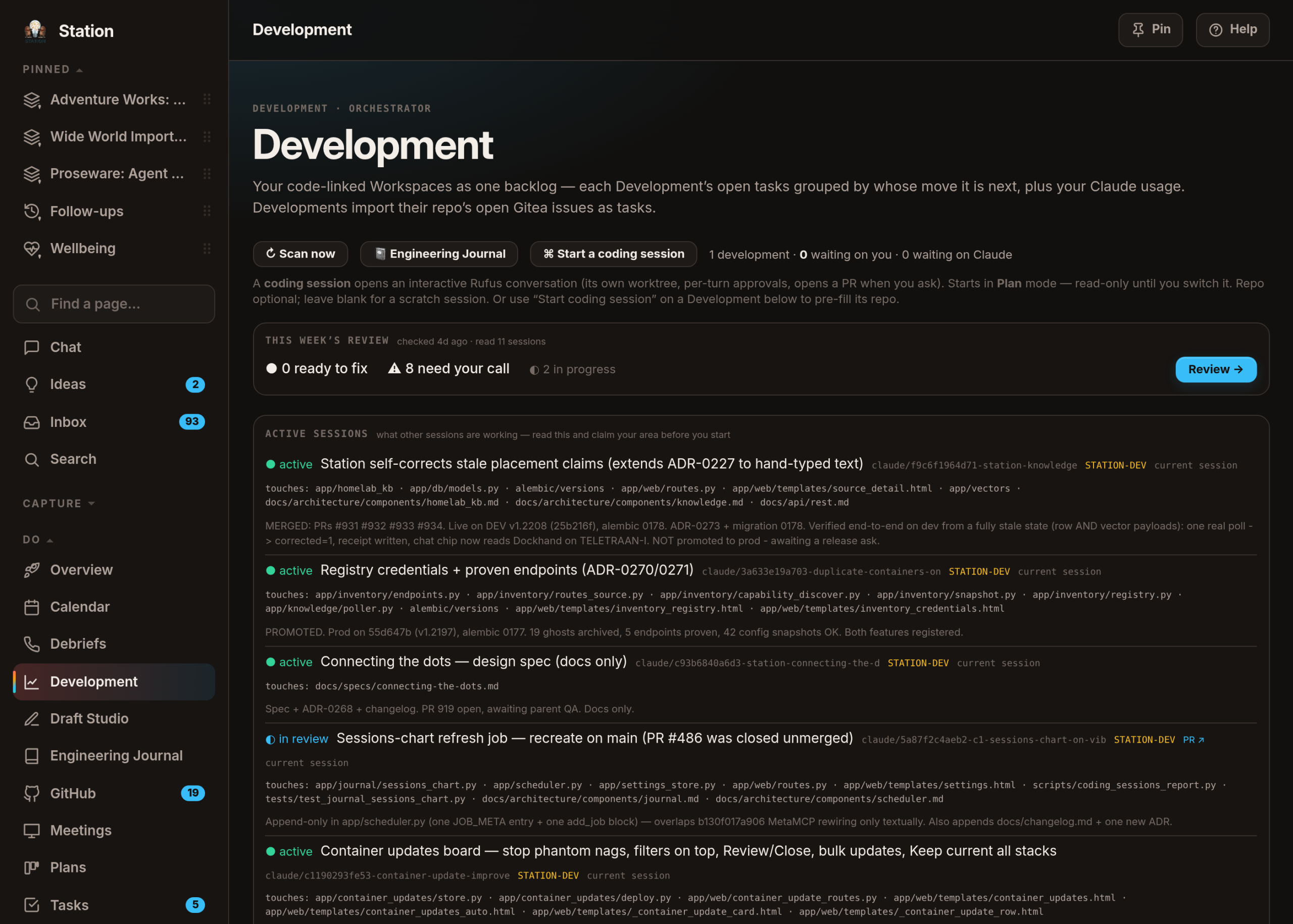This screenshot has width=1293, height=924.
Task: Click the GitHub badge showing 19
Action: click(x=193, y=793)
